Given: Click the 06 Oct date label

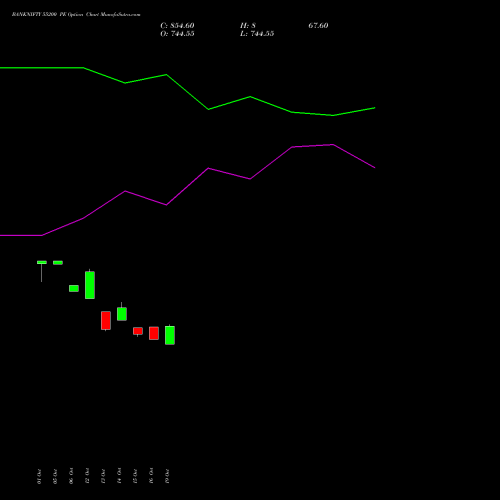Looking at the screenshot, I should pyautogui.click(x=71, y=476).
